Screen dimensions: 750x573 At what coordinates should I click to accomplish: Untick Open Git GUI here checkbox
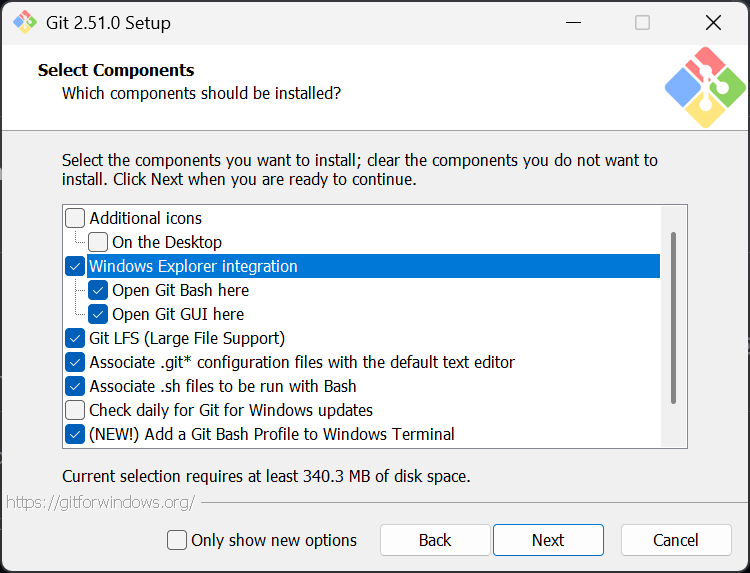[x=98, y=314]
